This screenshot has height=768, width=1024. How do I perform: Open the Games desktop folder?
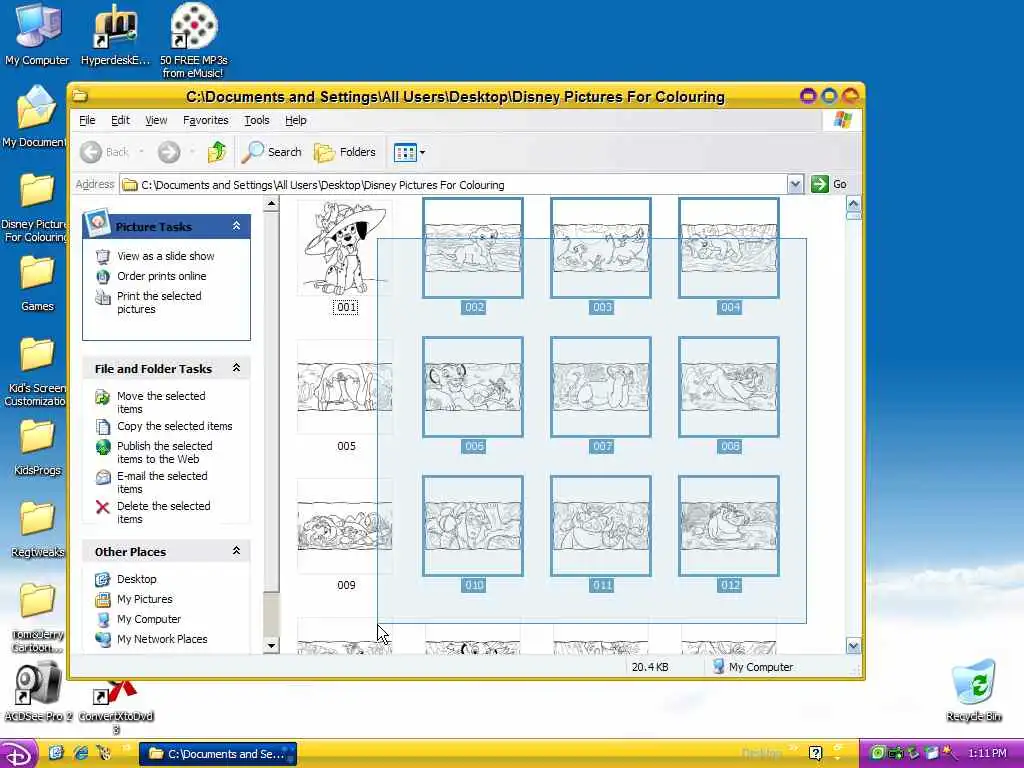point(37,283)
